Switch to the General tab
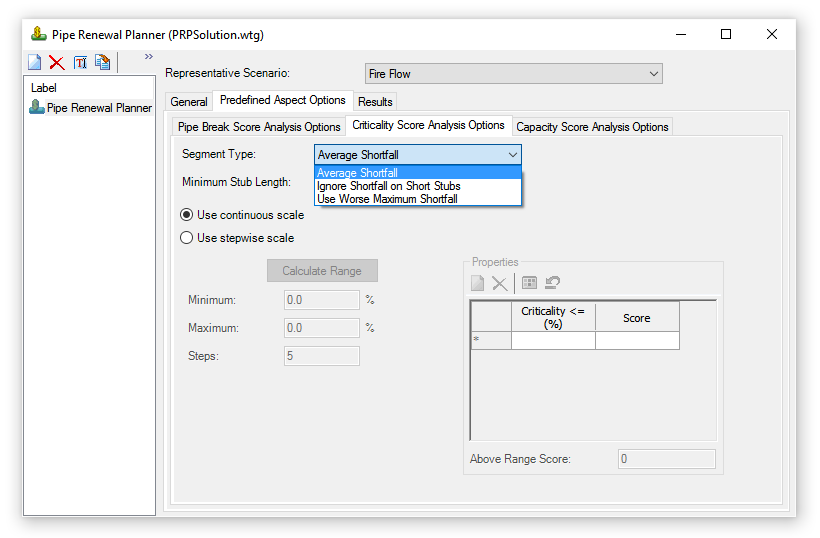Screen dimensions: 820x538 tap(188, 102)
